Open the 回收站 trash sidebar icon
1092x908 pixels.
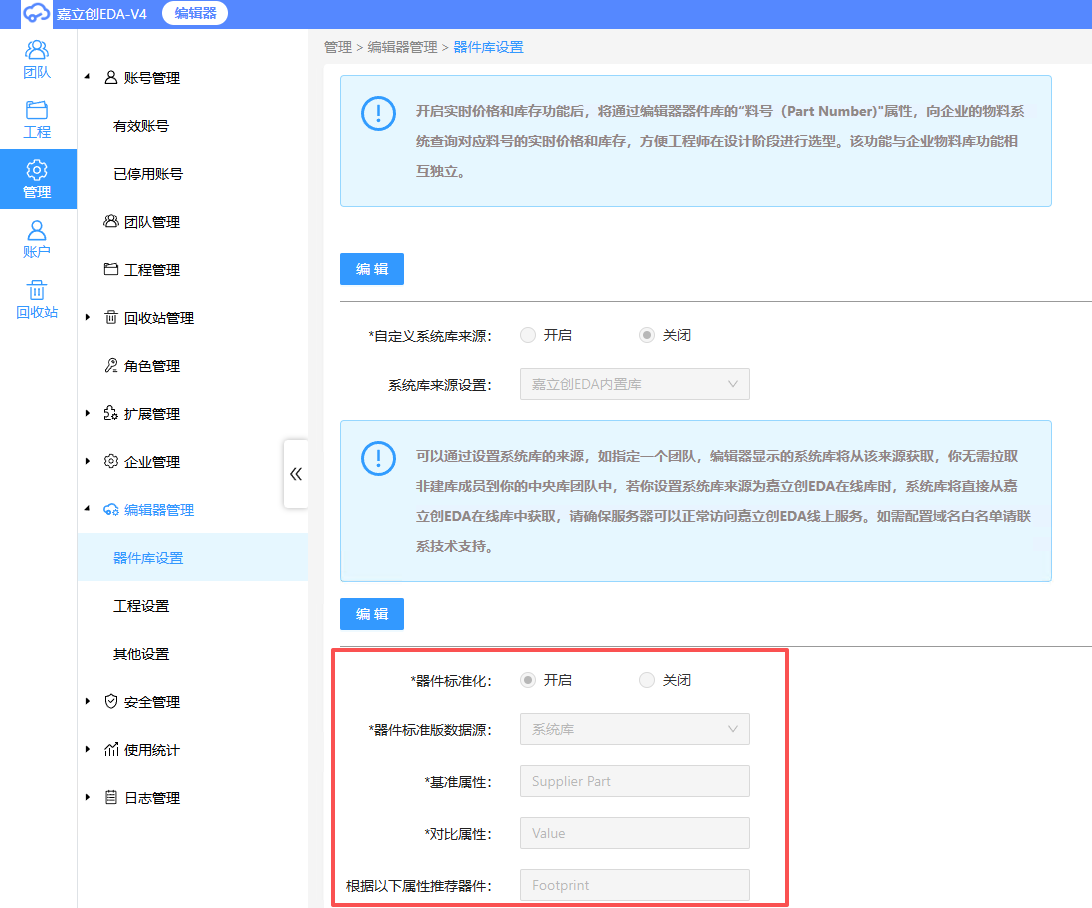[37, 299]
